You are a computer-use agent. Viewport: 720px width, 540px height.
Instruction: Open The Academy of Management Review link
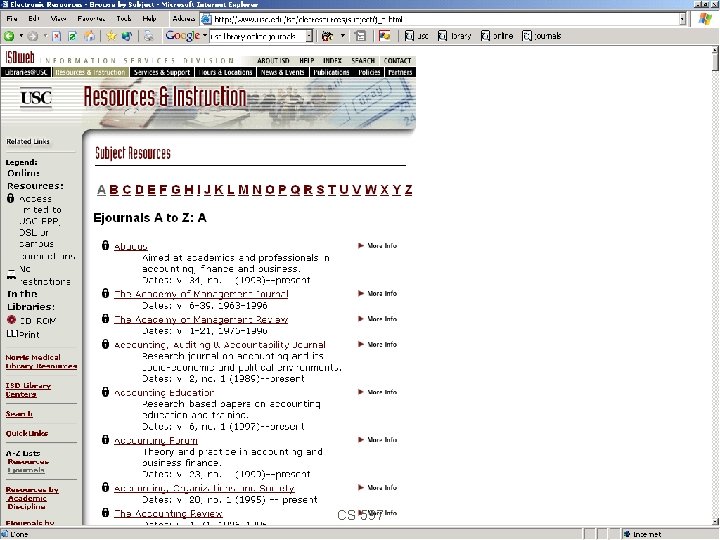201,319
